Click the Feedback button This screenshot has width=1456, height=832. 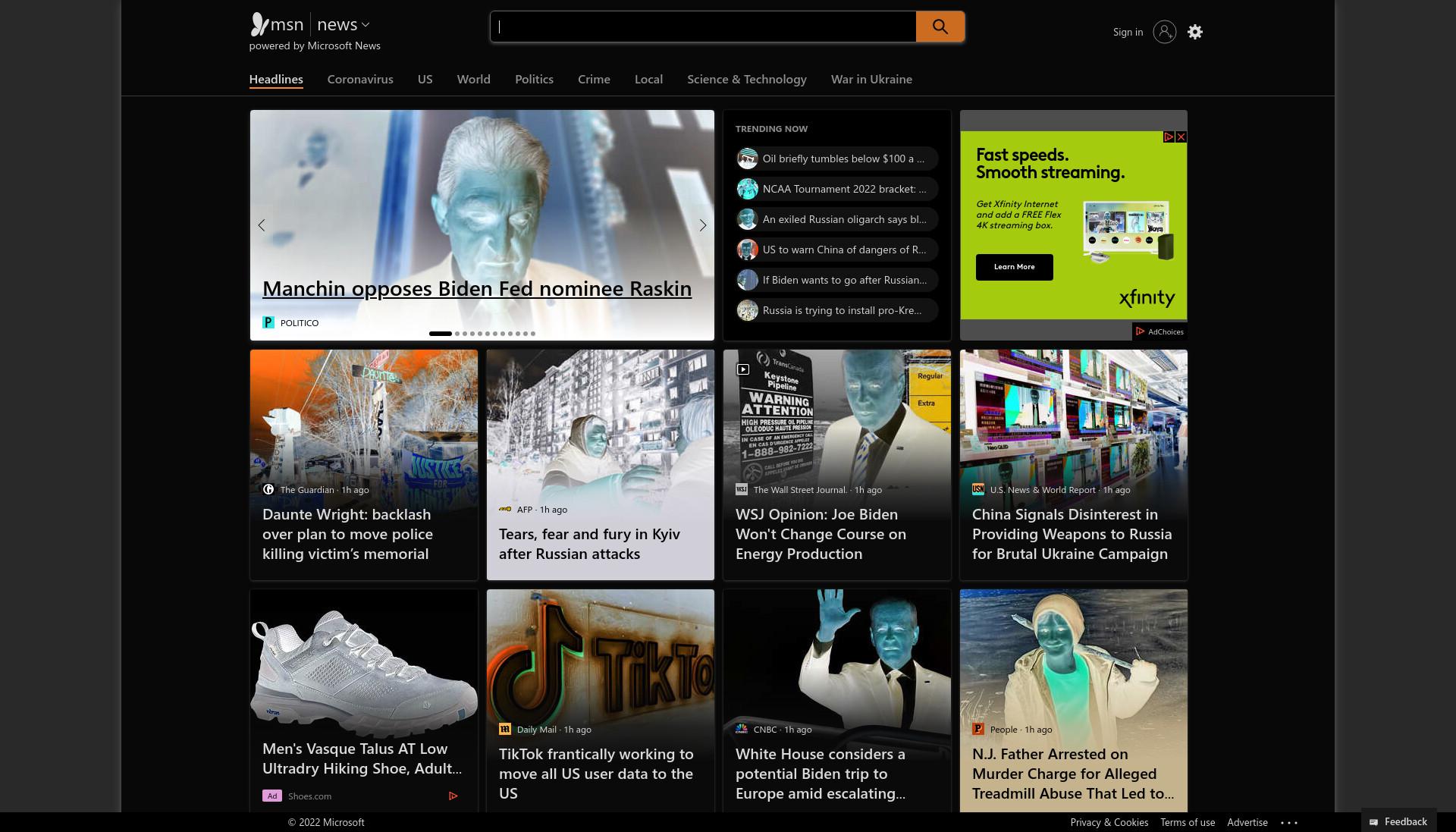pyautogui.click(x=1398, y=821)
